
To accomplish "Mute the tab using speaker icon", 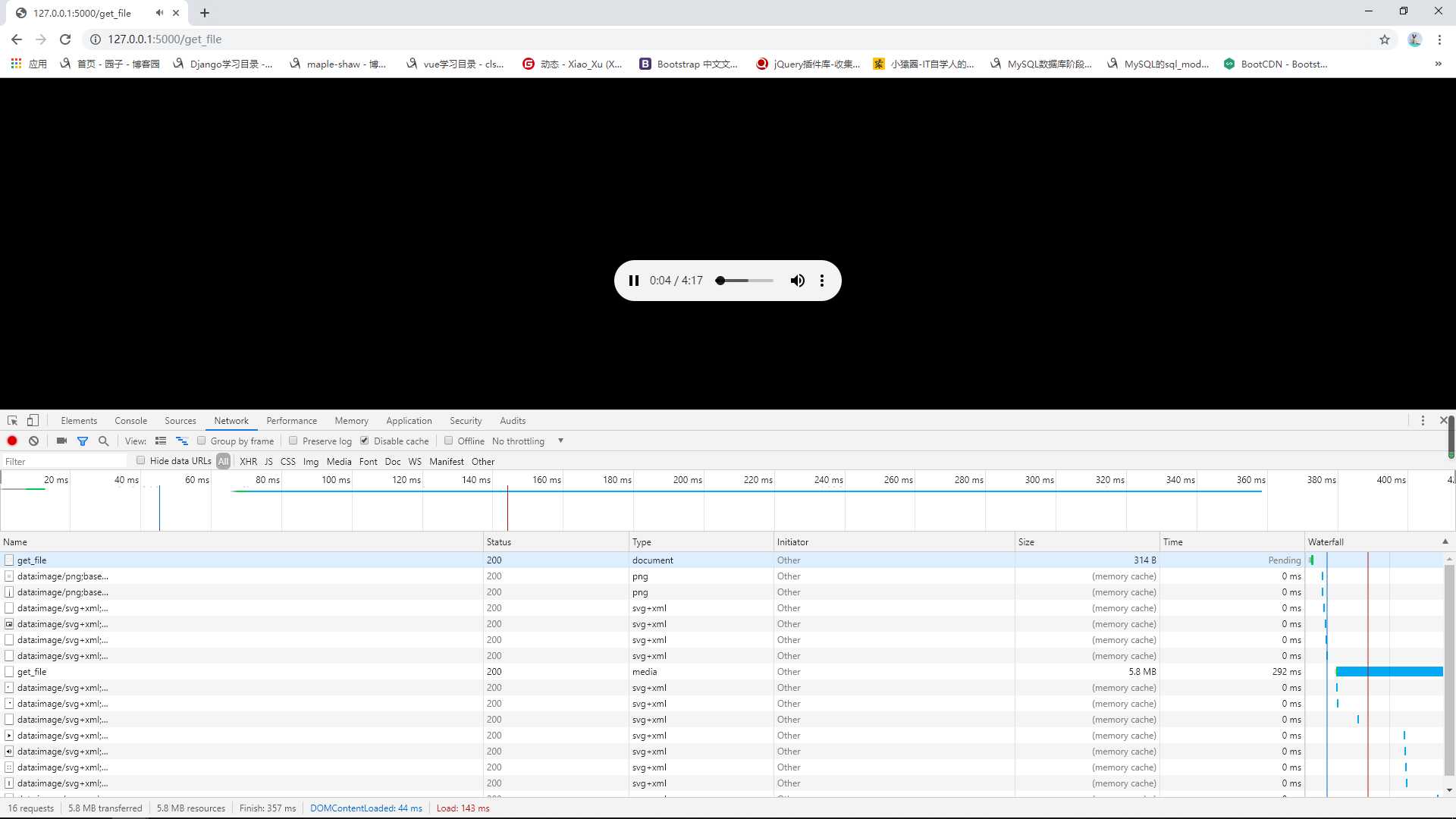I will 159,13.
